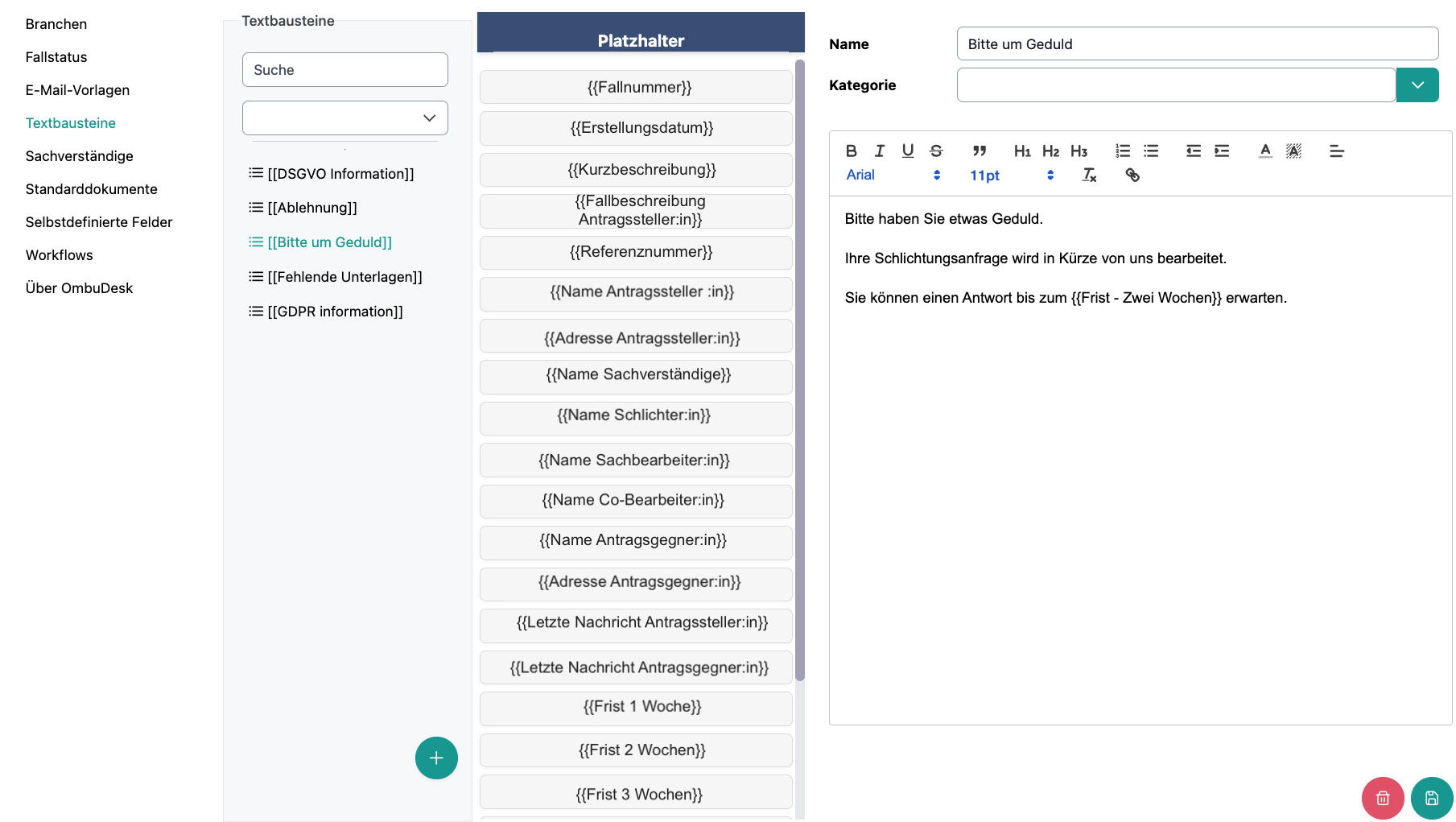
Task: Open the Branchen settings page
Action: 56,24
